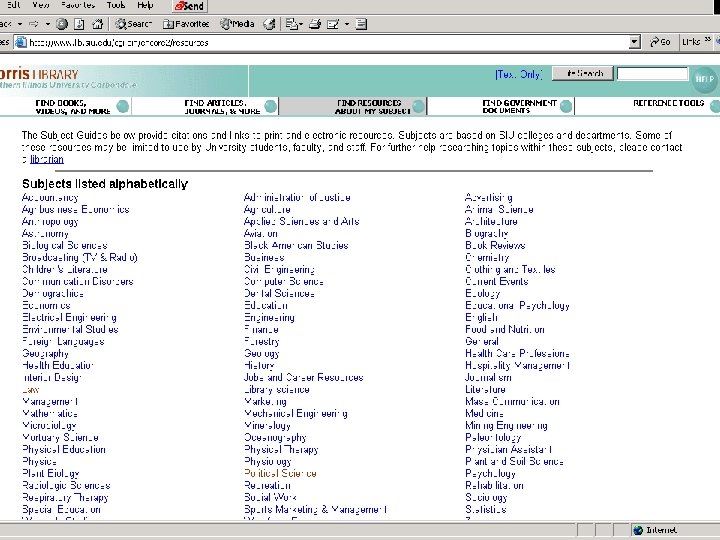The height and width of the screenshot is (540, 720).
Task: Open the Library Science link
Action: pos(276,389)
